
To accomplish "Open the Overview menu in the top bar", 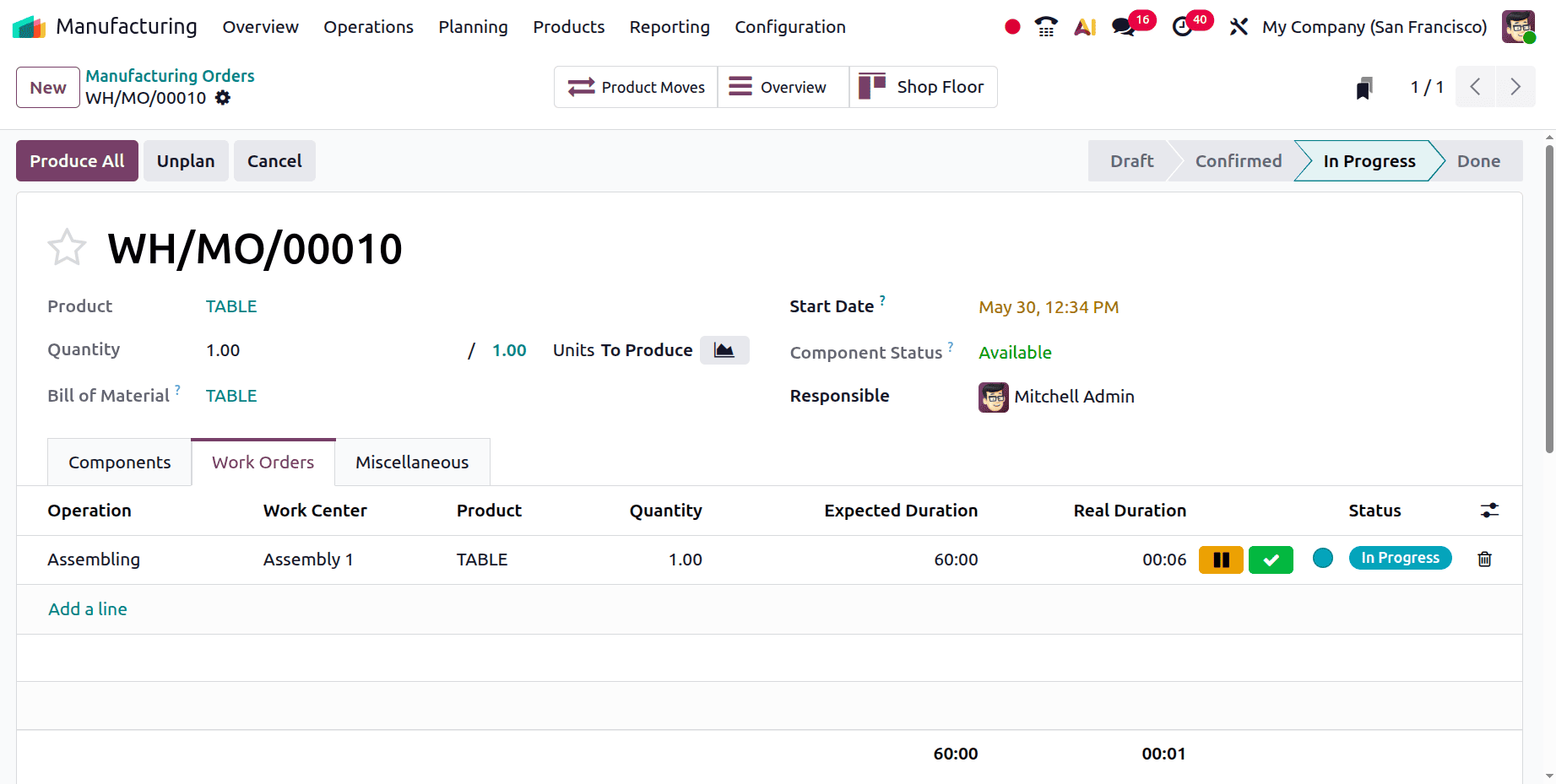I will pyautogui.click(x=261, y=27).
